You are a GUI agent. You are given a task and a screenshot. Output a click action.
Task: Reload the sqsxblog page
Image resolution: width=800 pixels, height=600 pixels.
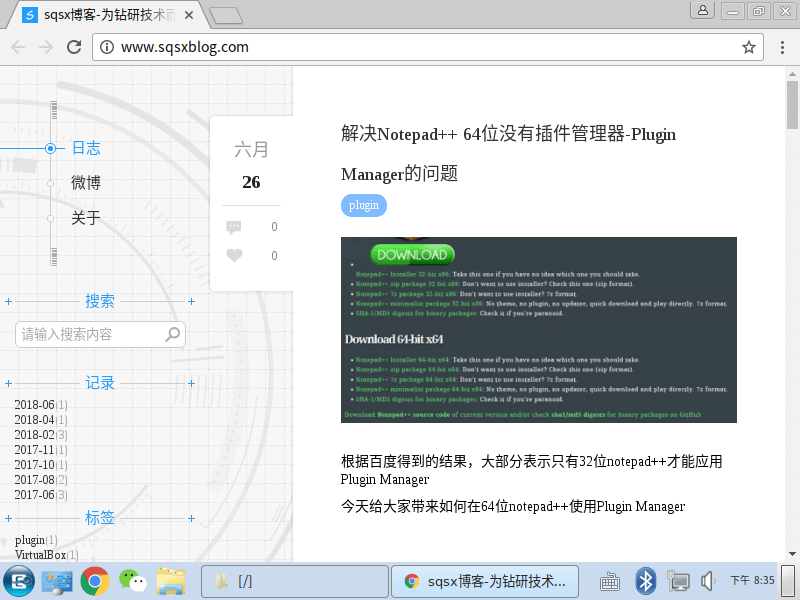coord(74,47)
